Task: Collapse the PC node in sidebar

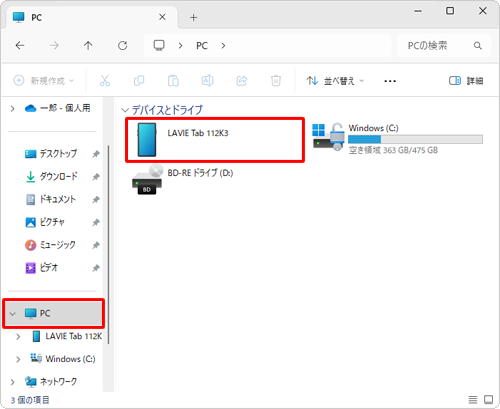Action: coord(13,314)
